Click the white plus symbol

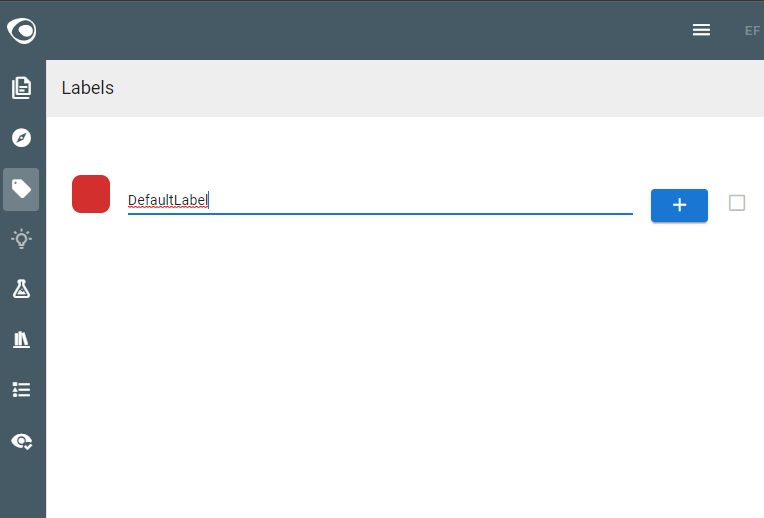[679, 205]
